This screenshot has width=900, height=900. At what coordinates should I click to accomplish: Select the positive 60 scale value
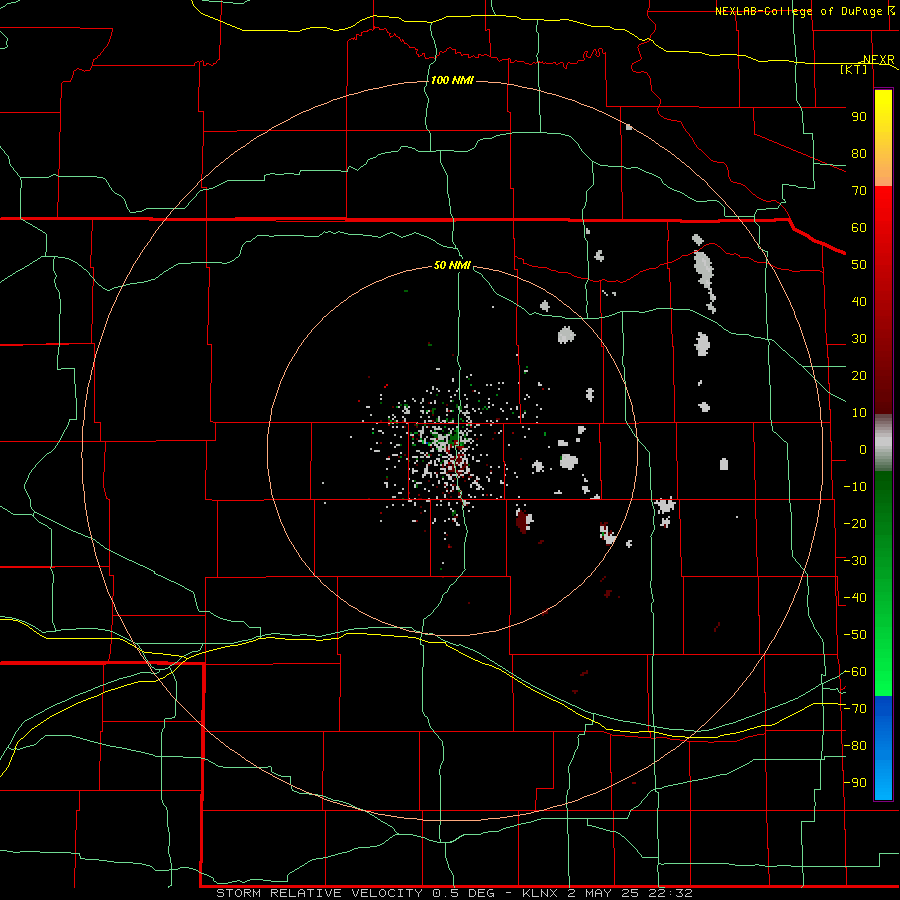click(x=859, y=227)
